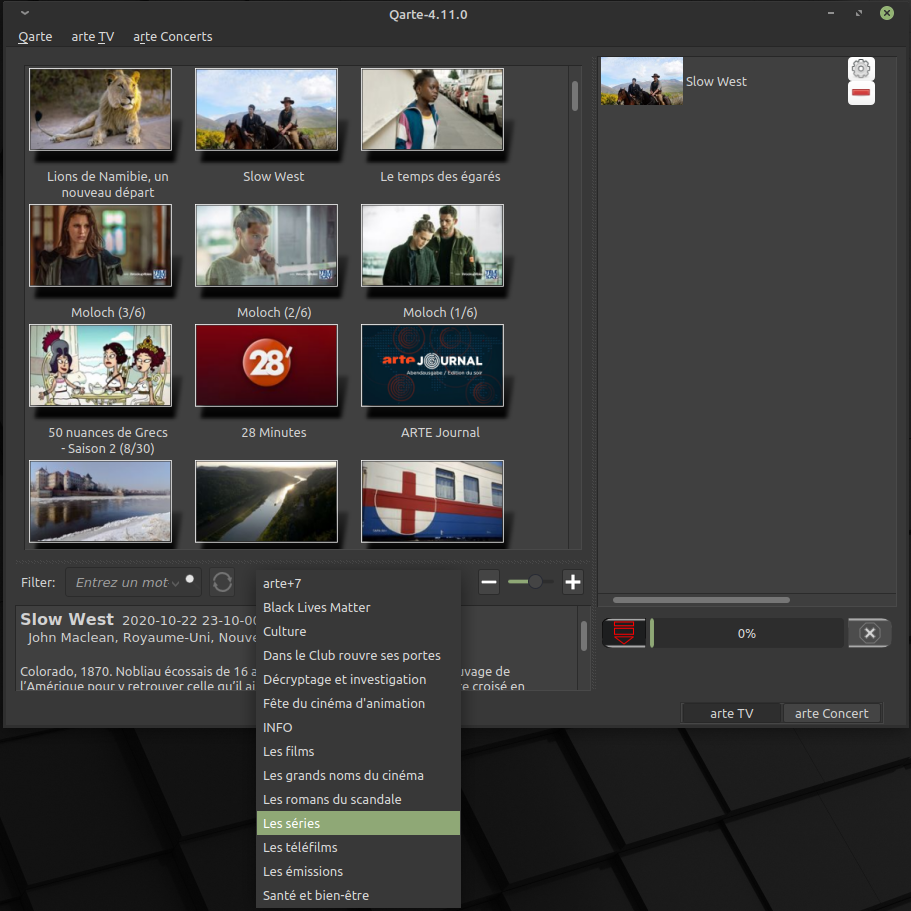The width and height of the screenshot is (911, 911).
Task: Select Le temps des égarés thumbnail
Action: point(432,109)
